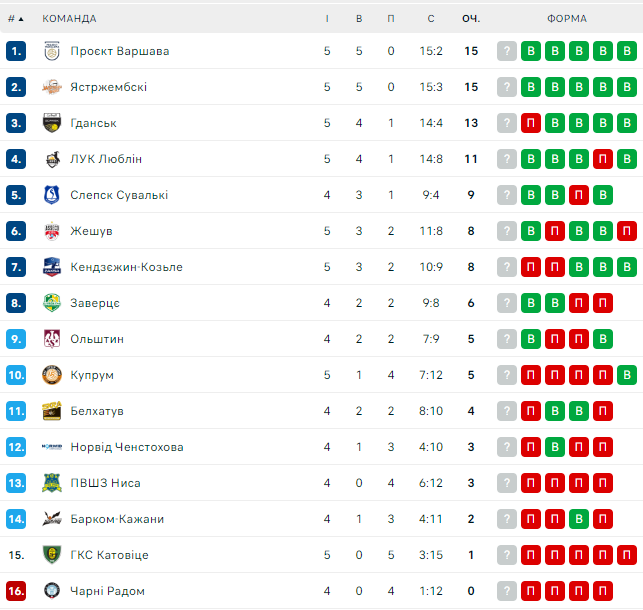Viewport: 643px width, 610px height.
Task: Click the gray question mark for Заверцє
Action: [x=507, y=303]
